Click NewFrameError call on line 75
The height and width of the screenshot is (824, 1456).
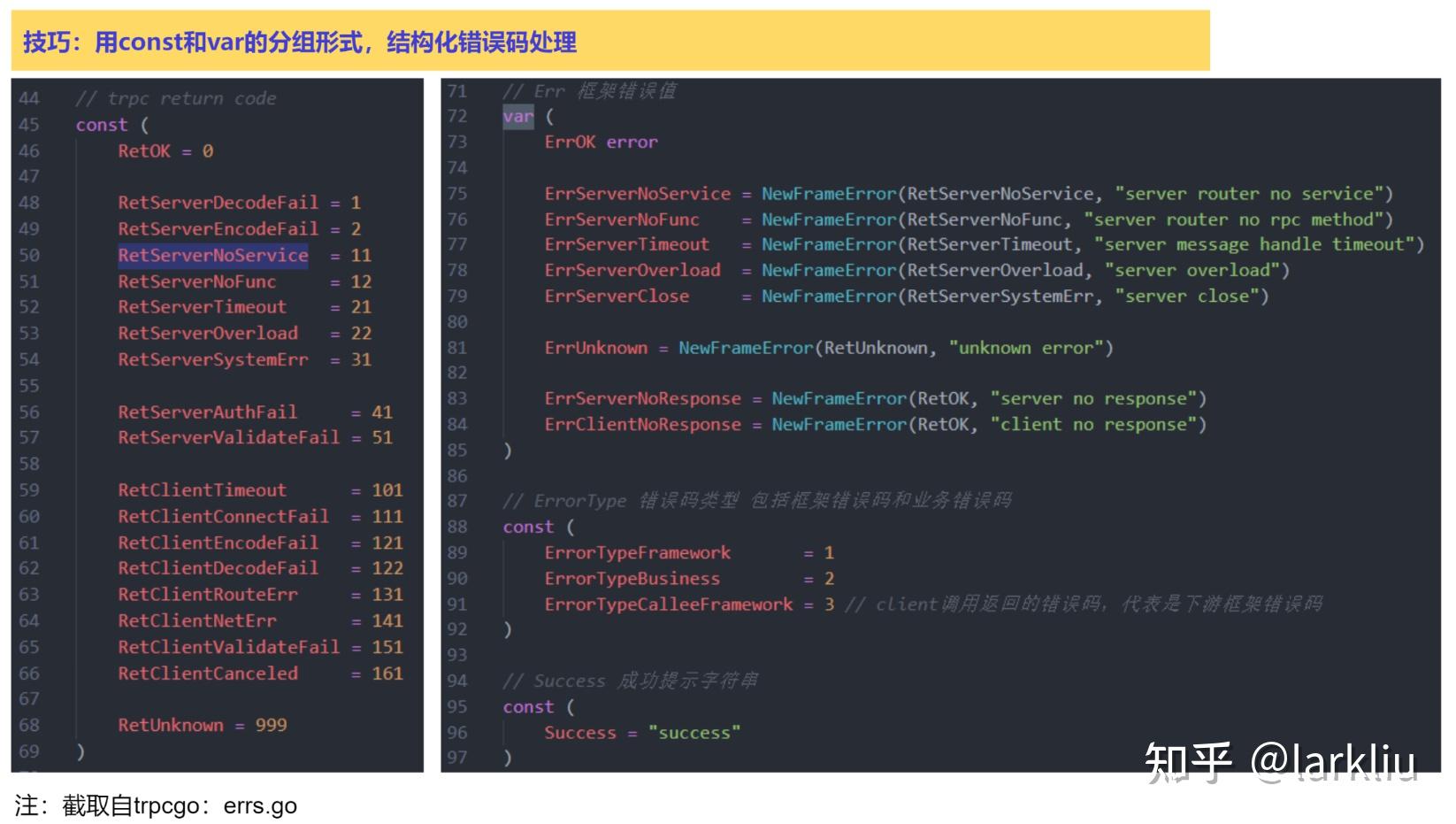[x=829, y=194]
